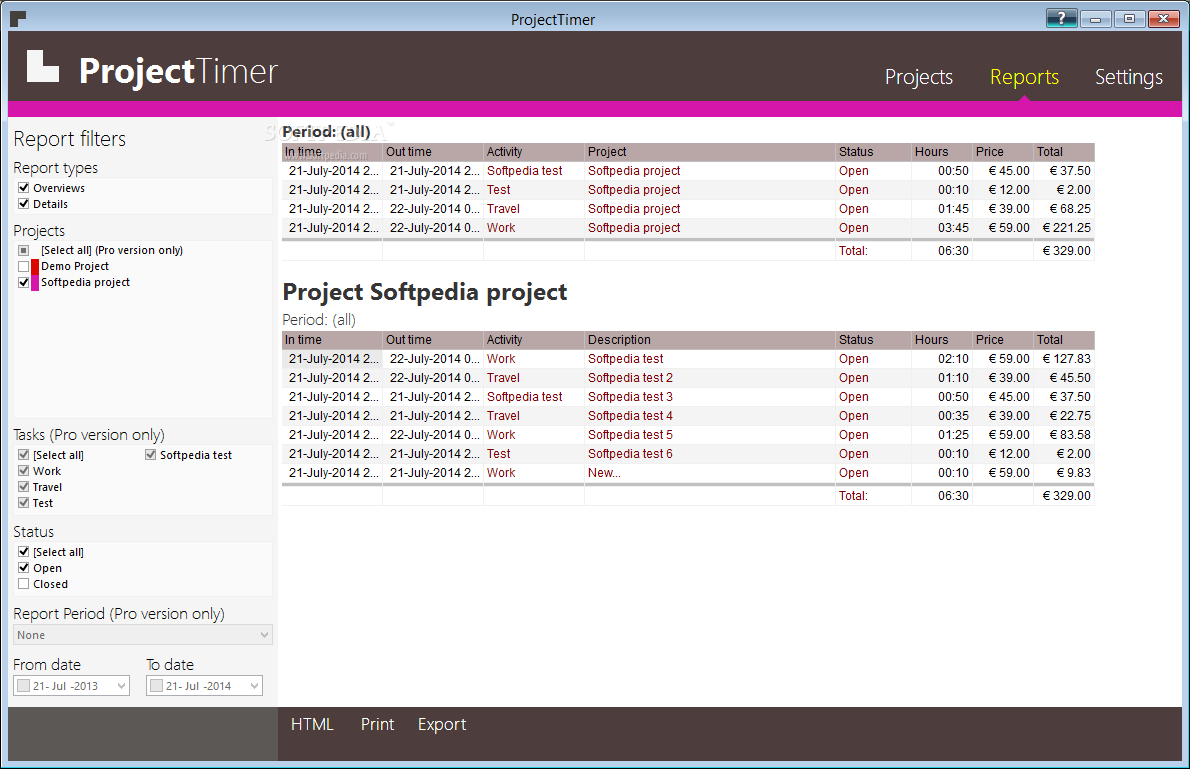Screen dimensions: 1190x769
Task: Enable the Demo Project checkbox
Action: (24, 266)
